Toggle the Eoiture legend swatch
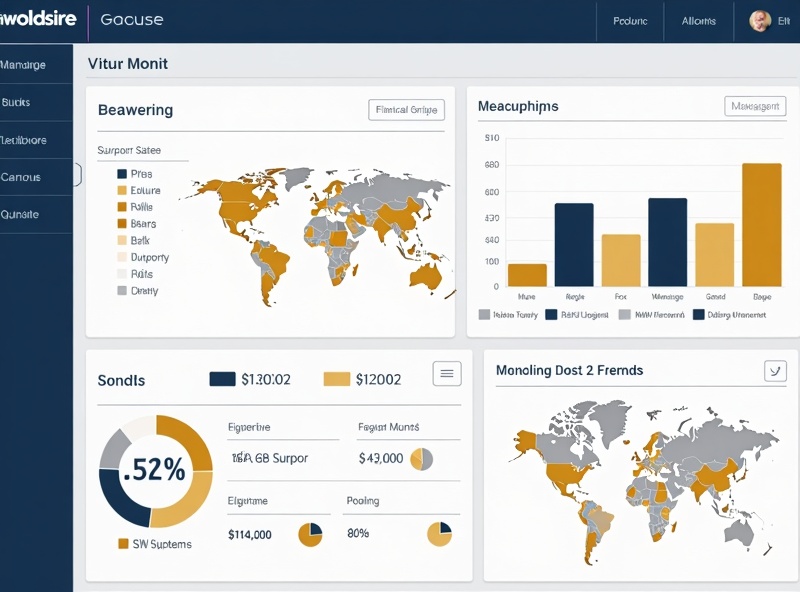 point(122,190)
